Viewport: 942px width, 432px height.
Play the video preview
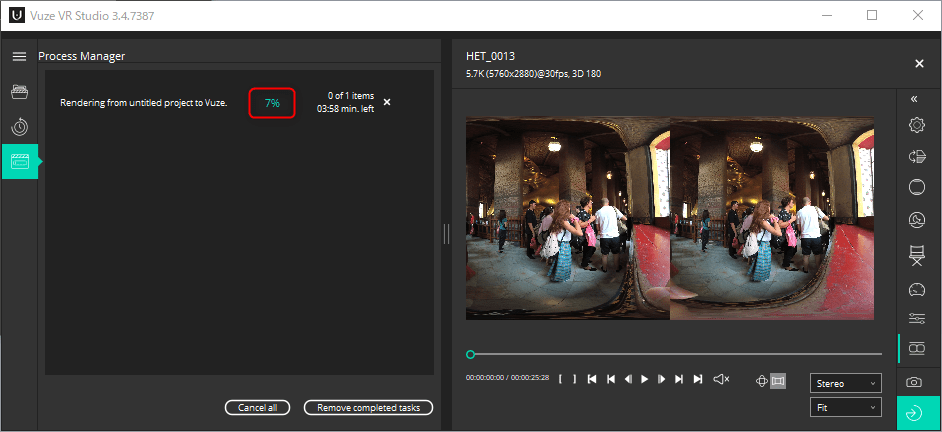click(x=645, y=379)
